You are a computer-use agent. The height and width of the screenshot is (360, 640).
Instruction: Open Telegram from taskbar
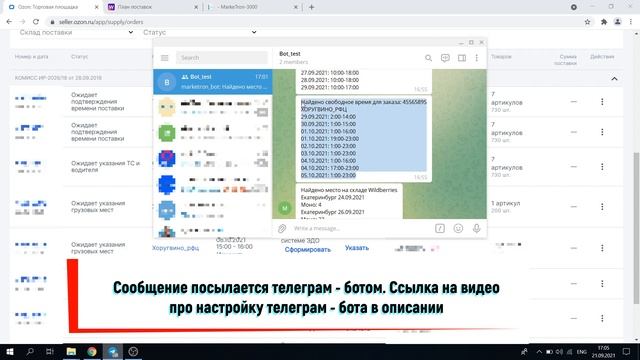coord(113,351)
